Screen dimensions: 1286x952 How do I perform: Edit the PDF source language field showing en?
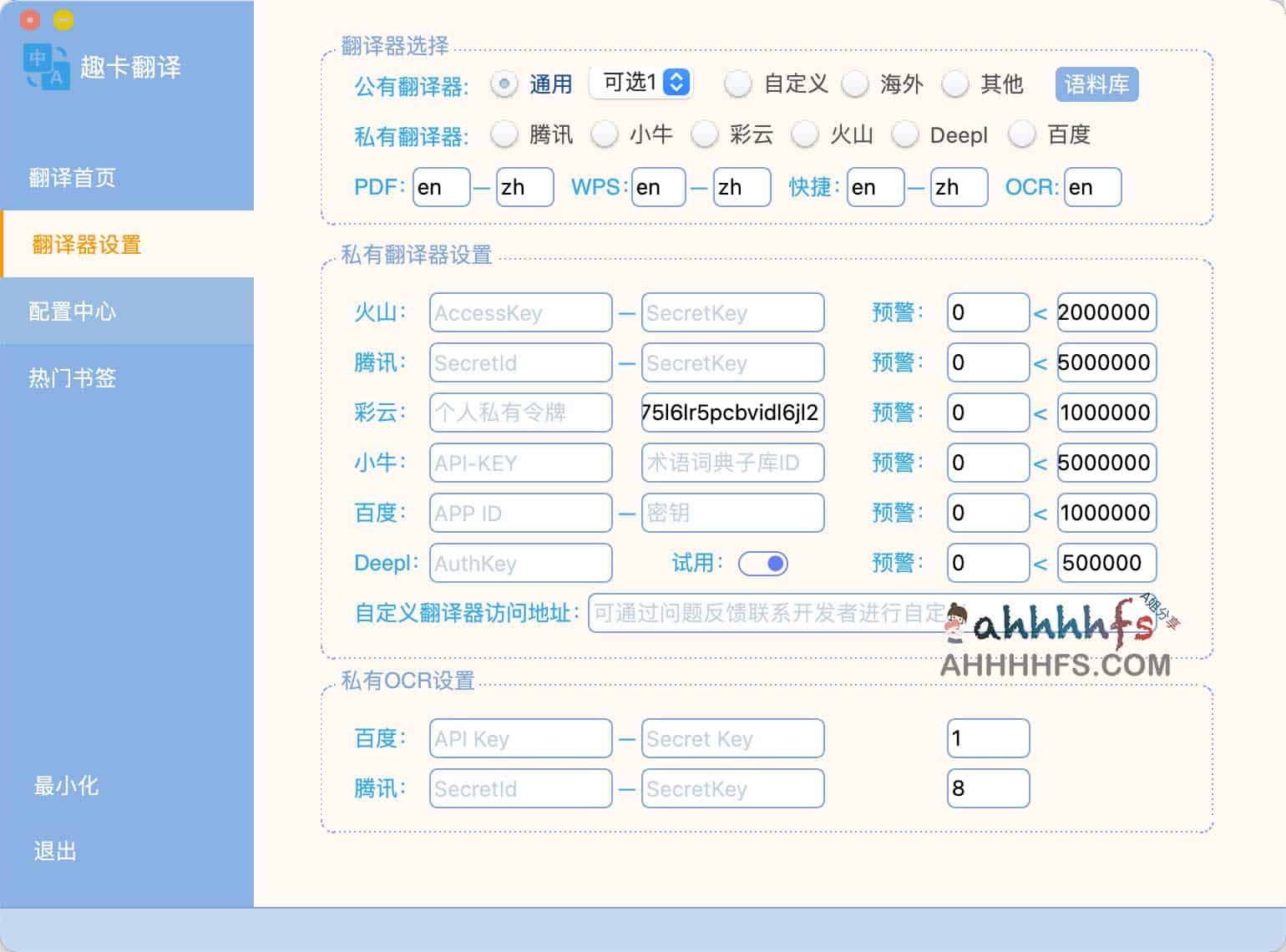pyautogui.click(x=441, y=187)
